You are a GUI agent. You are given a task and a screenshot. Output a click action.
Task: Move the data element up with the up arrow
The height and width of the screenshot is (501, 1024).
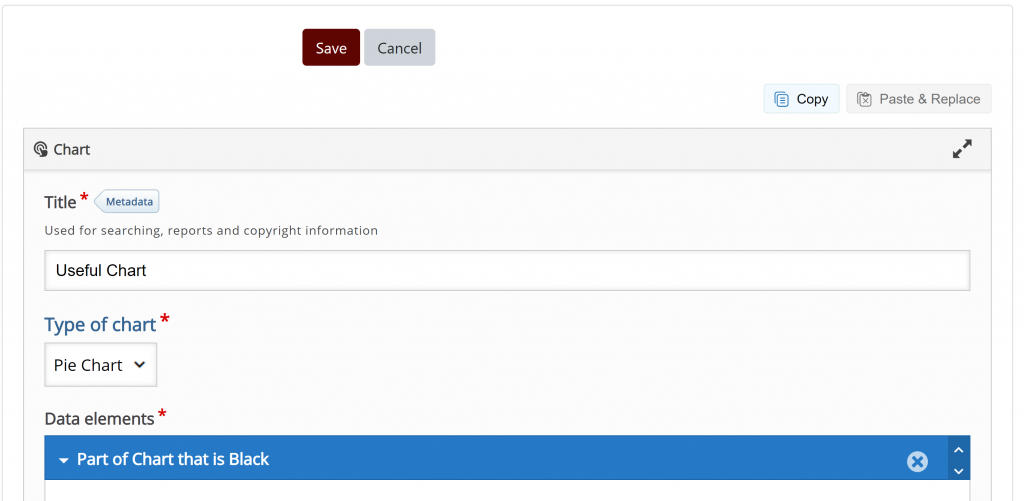959,449
